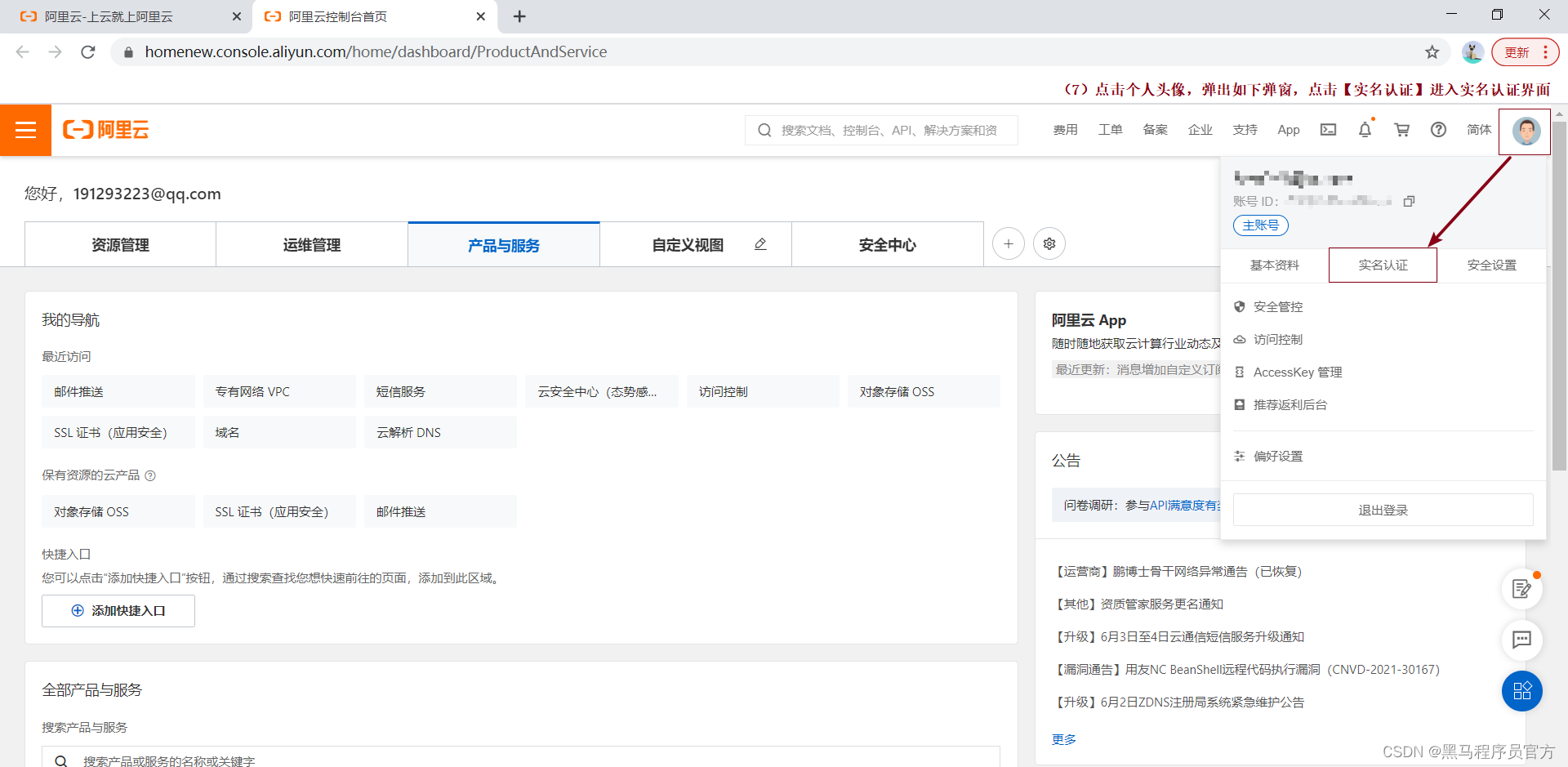The height and width of the screenshot is (767, 1568).
Task: Close the 阿里云控制台首页 browser tab
Action: point(480,16)
